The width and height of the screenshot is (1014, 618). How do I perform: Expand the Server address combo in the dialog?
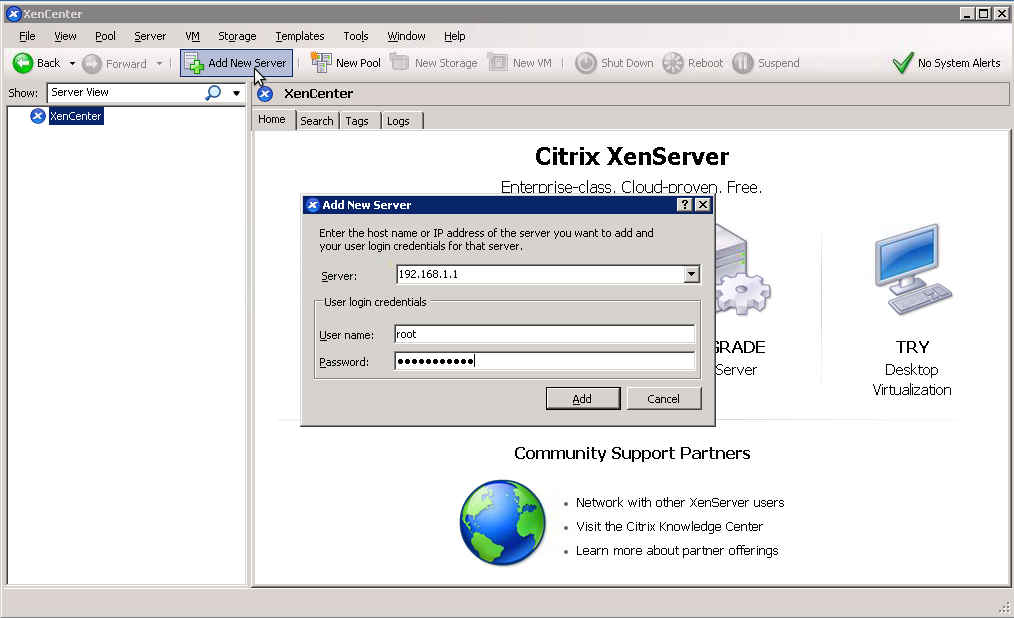point(693,274)
